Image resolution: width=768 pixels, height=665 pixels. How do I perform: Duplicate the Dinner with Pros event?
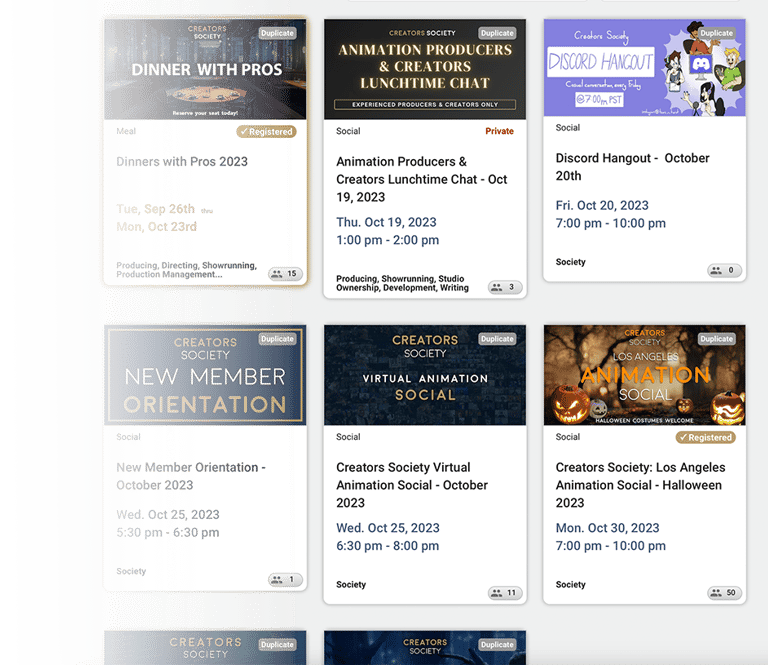pos(277,33)
